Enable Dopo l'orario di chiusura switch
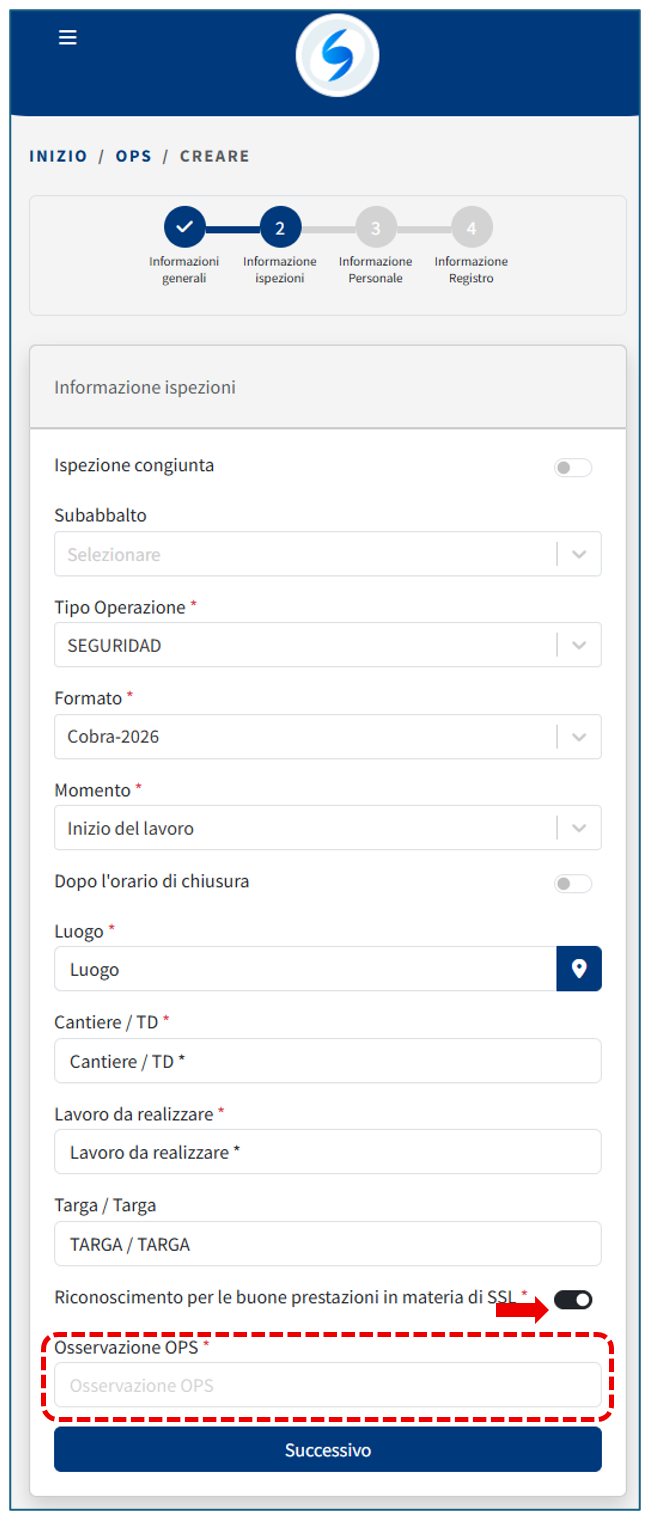Viewport: 652px width, 1519px height. point(573,883)
